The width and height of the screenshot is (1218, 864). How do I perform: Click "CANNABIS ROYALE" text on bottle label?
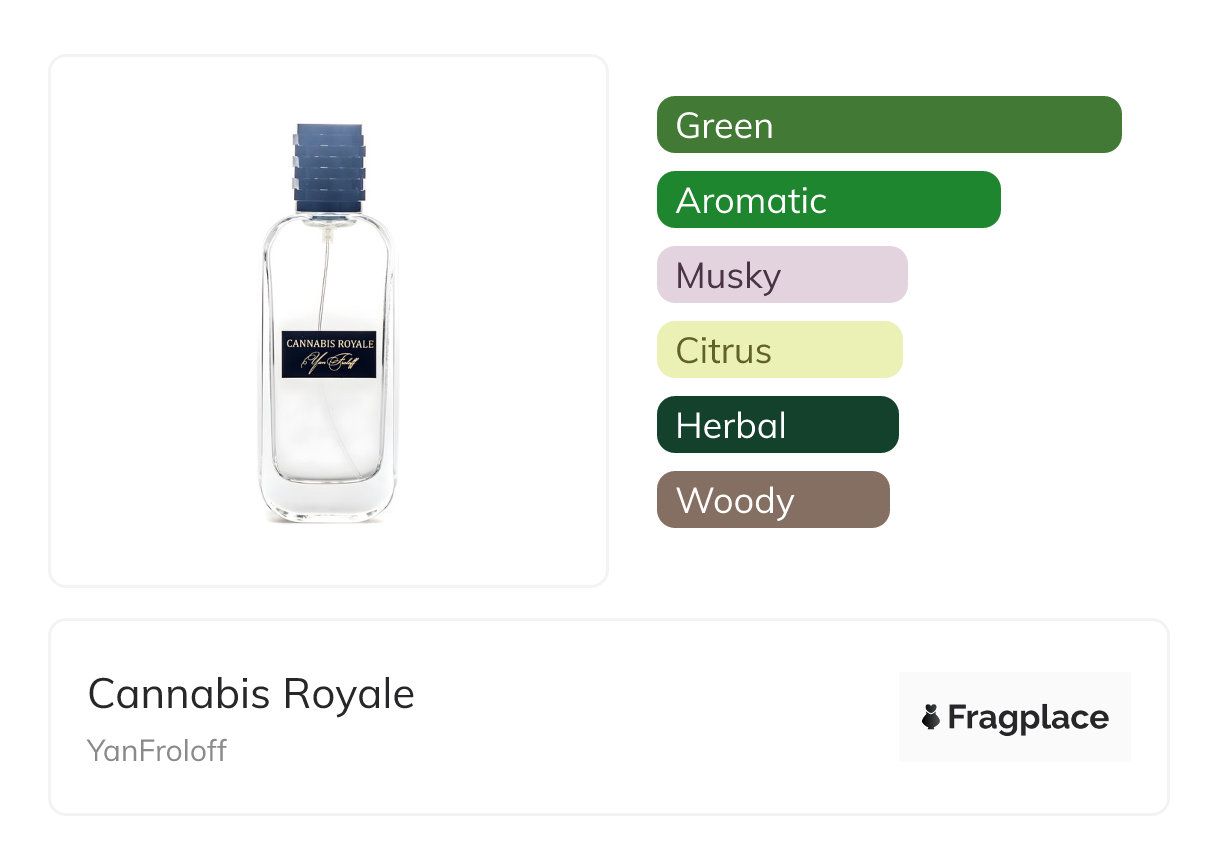(329, 343)
